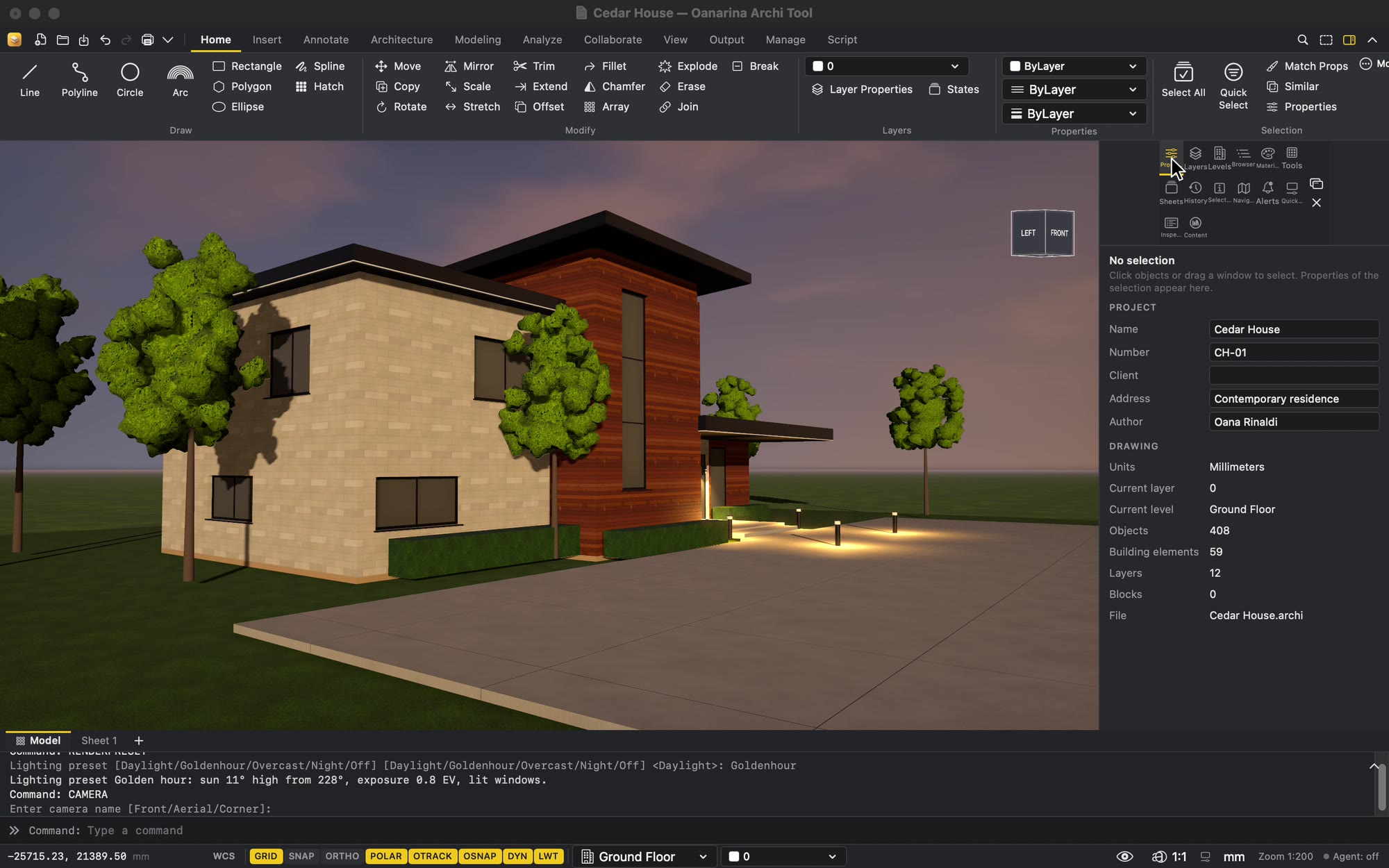Choose the Mirror modify tool
1389x868 pixels.
469,66
